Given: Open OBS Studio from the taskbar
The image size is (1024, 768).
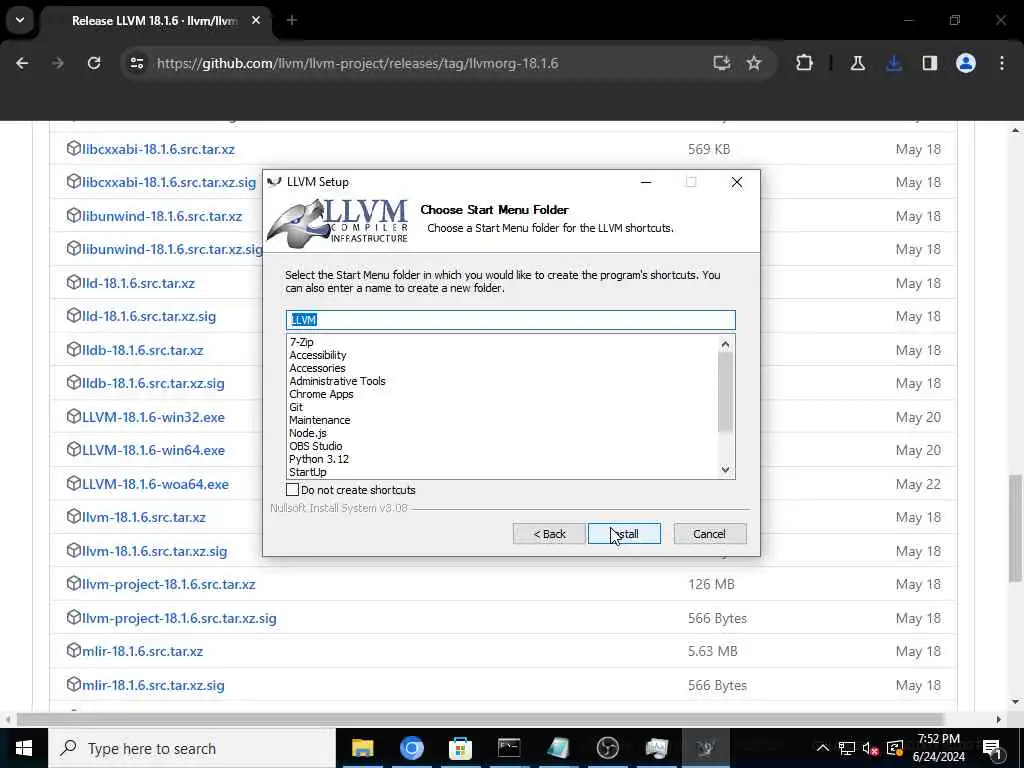Looking at the screenshot, I should click(607, 748).
